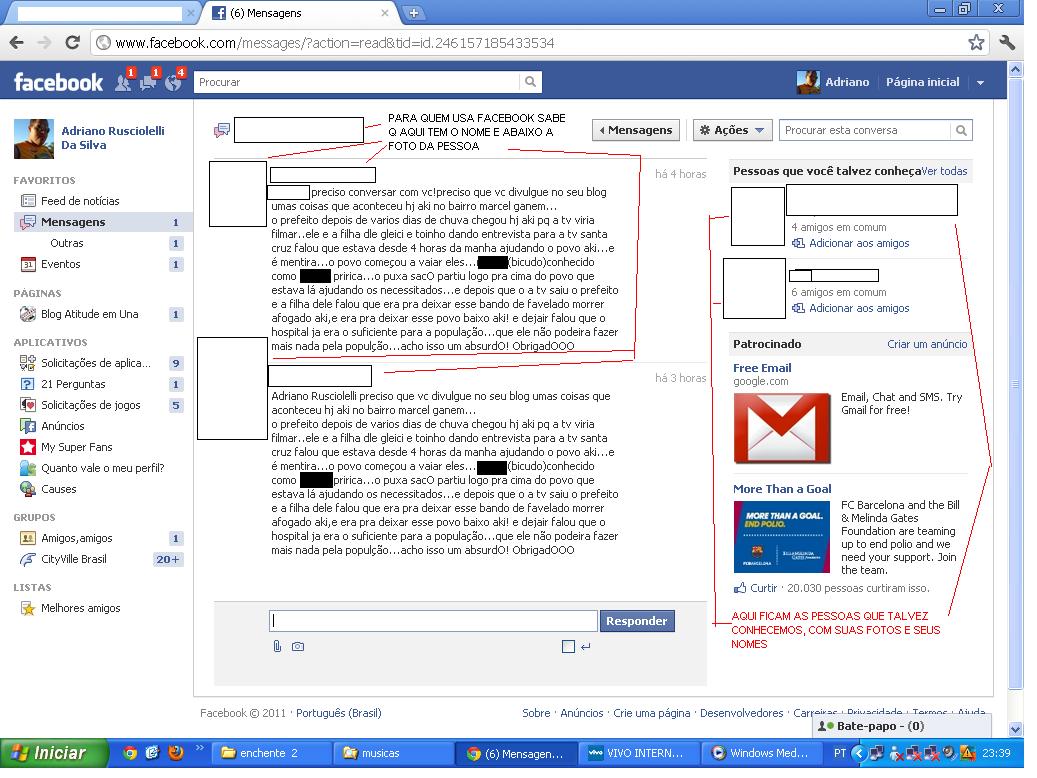Click Criar um anúncio link
This screenshot has height=778, width=1037.
click(x=927, y=344)
